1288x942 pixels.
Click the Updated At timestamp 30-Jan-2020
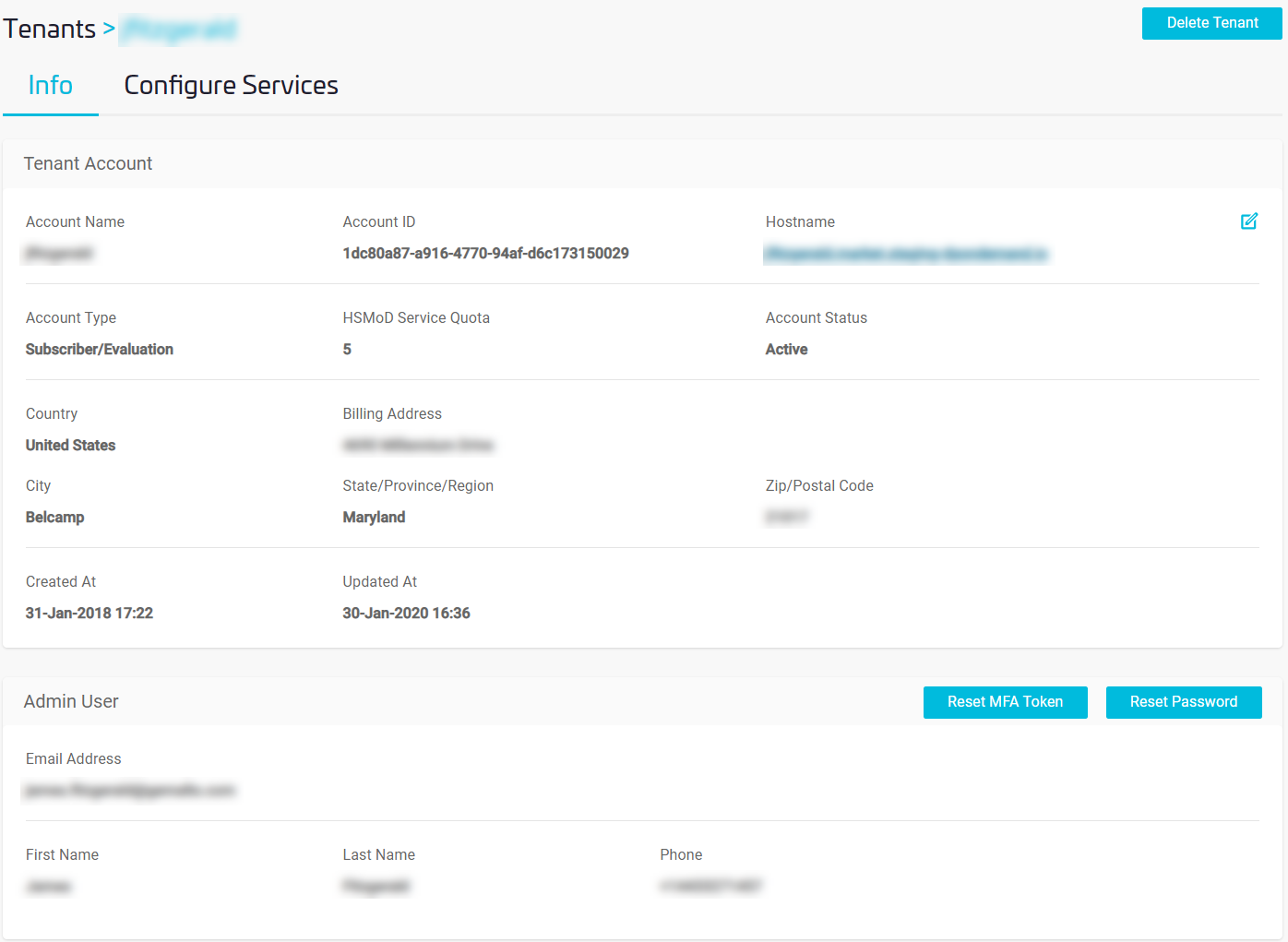tap(406, 614)
